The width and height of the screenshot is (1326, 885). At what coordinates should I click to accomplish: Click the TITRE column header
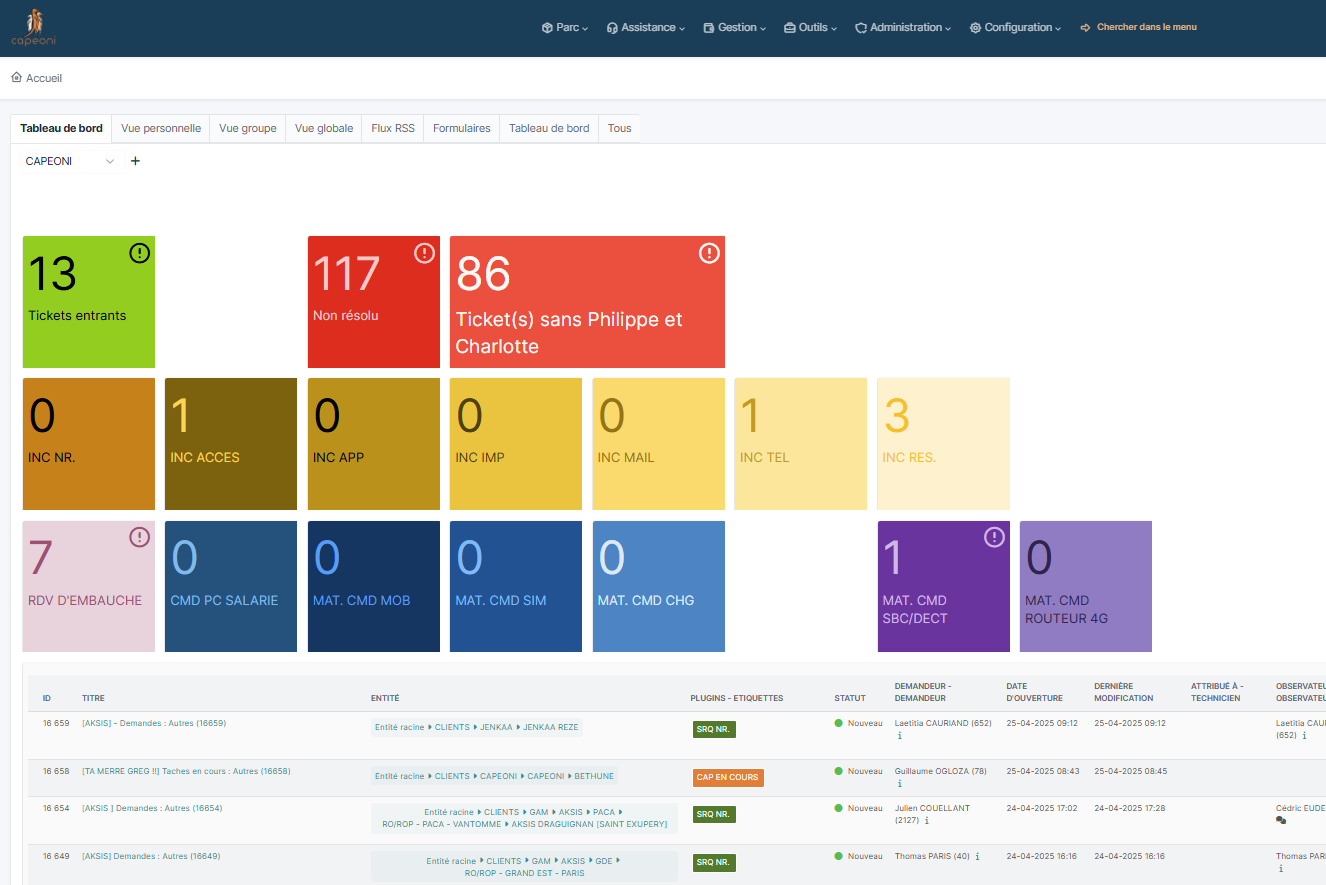coord(93,698)
